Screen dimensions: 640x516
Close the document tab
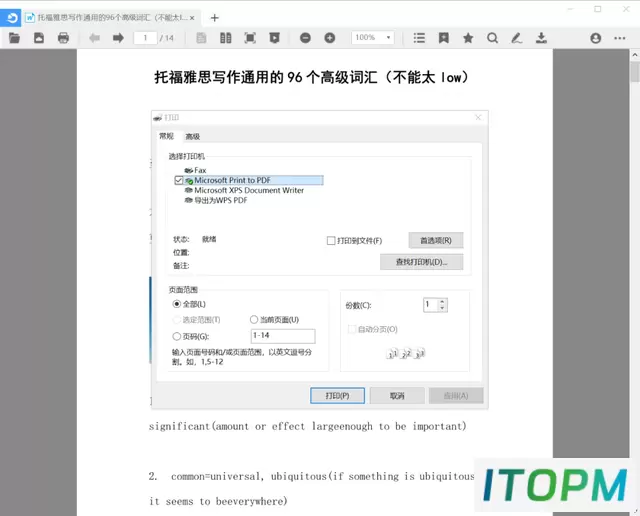click(192, 18)
